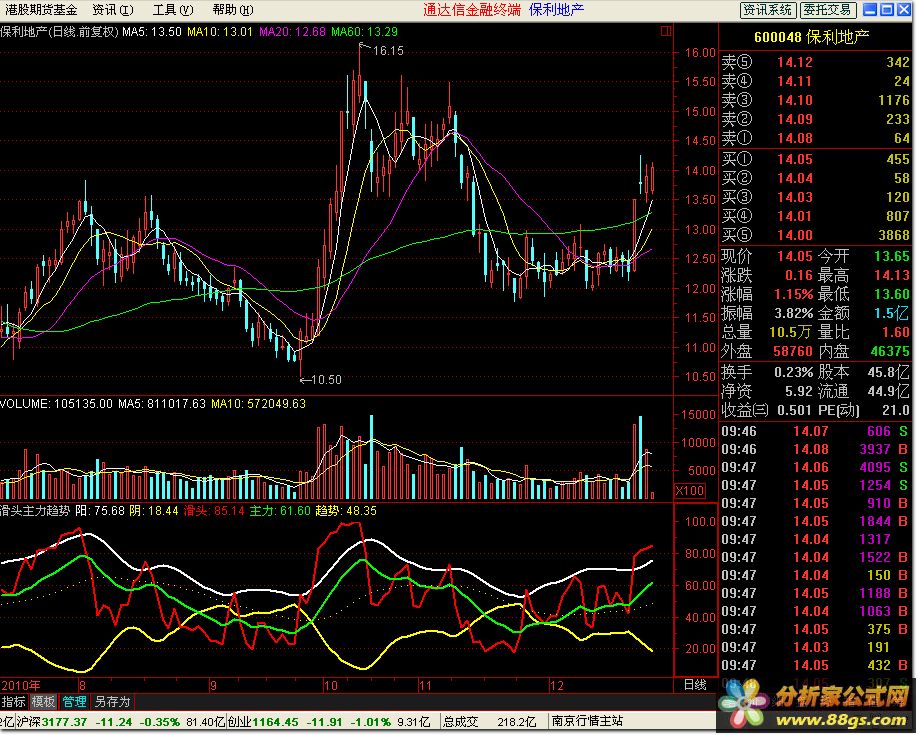Viewport: 918px width, 735px height.
Task: Minimize the trading terminal window
Action: click(x=871, y=9)
